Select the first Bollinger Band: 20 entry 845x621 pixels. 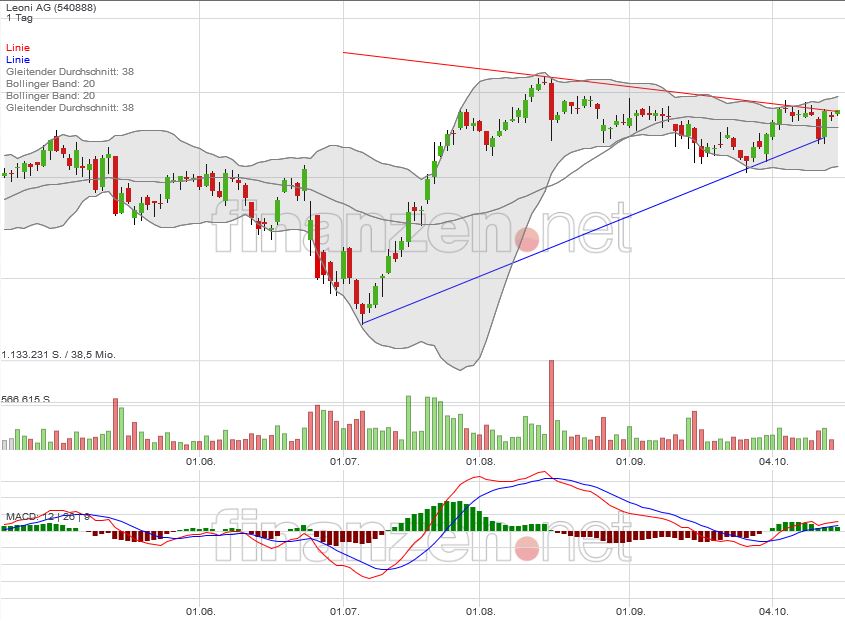pos(50,84)
